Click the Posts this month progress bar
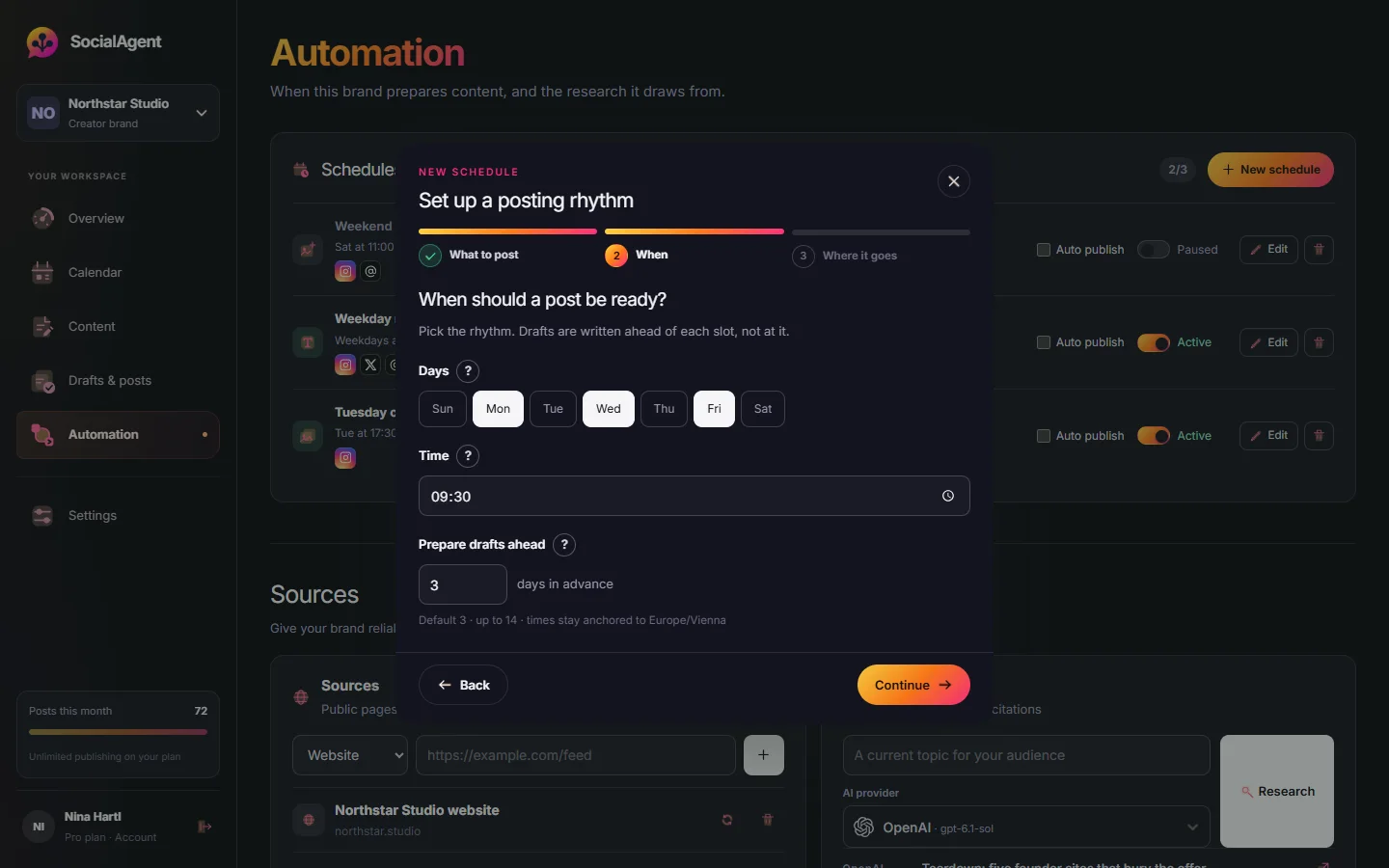1389x868 pixels. point(118,732)
